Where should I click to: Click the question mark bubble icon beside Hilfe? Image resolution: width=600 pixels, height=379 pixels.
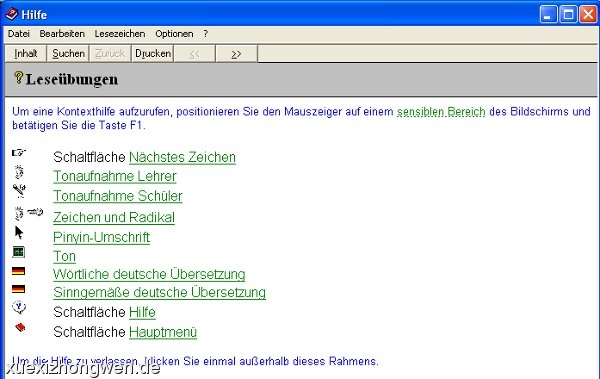point(19,307)
